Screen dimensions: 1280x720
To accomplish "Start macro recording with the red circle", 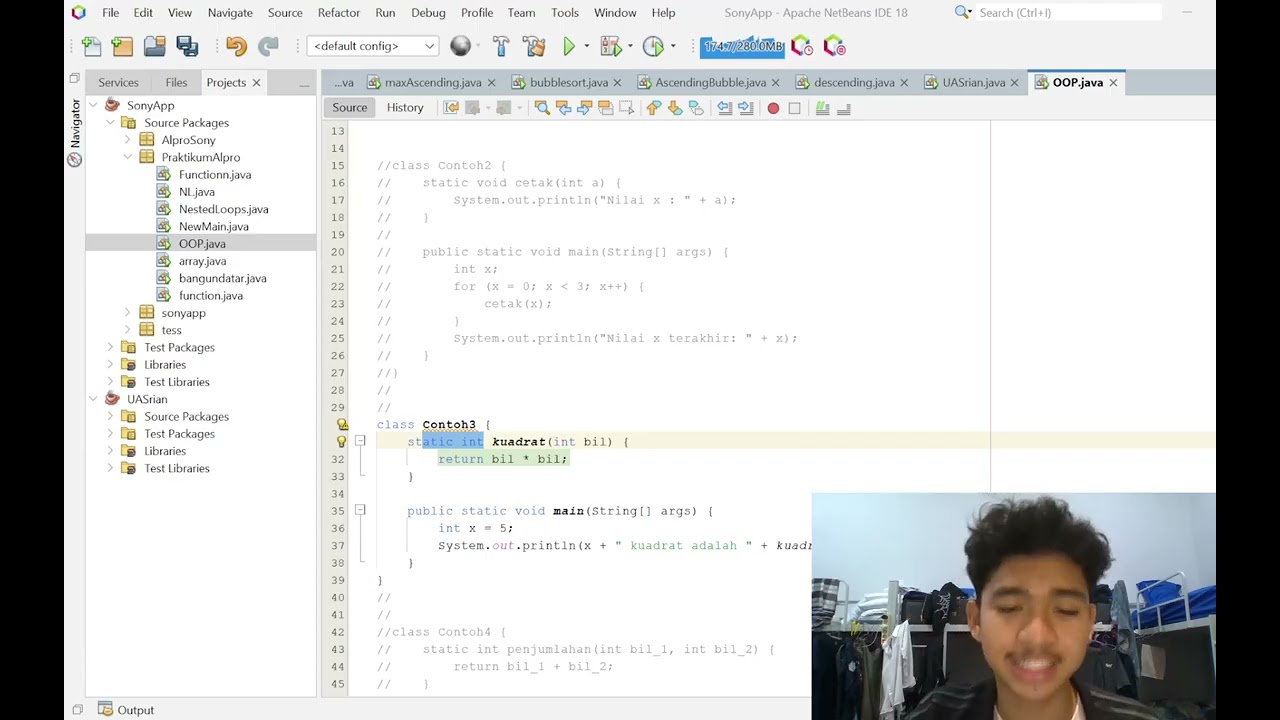I will point(773,108).
